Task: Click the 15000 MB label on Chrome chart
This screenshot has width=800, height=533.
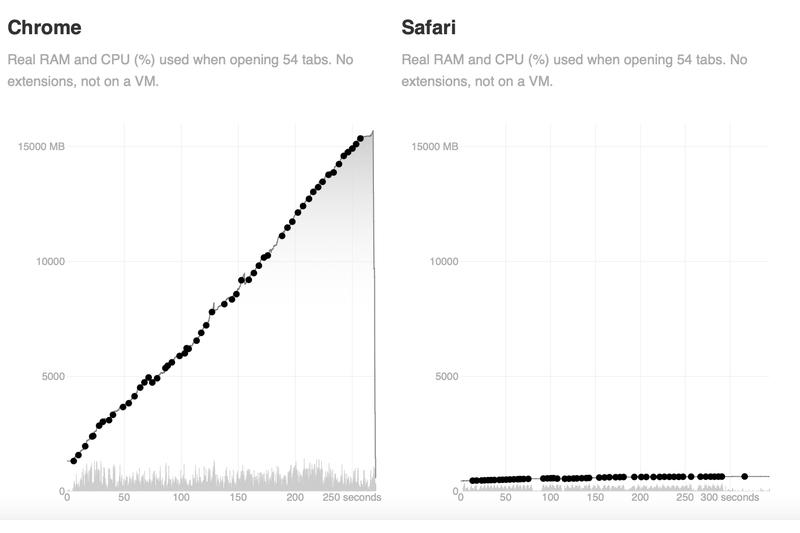Action: coord(41,146)
